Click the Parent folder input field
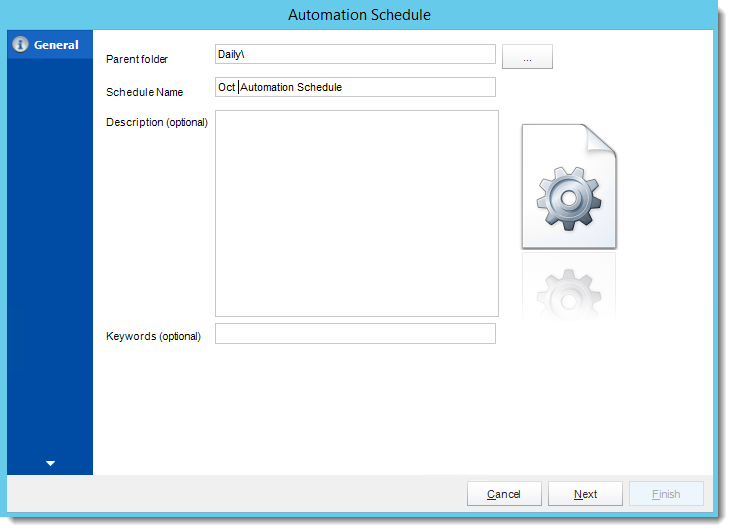This screenshot has height=532, width=733. coord(355,54)
